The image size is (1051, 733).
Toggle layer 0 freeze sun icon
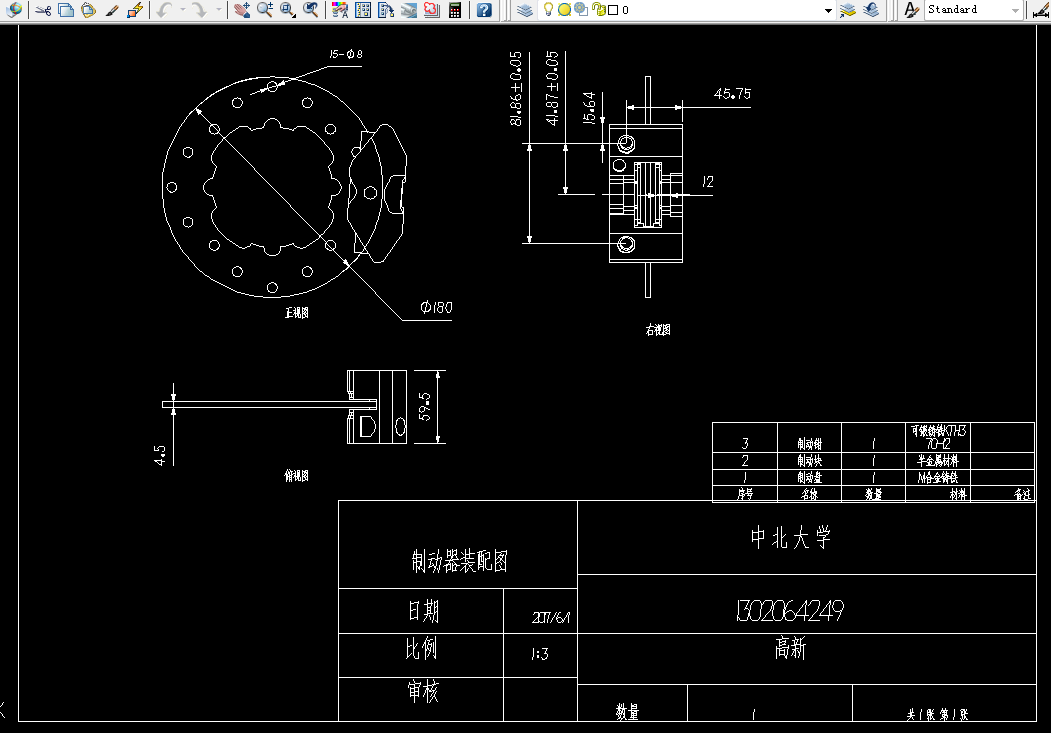564,10
